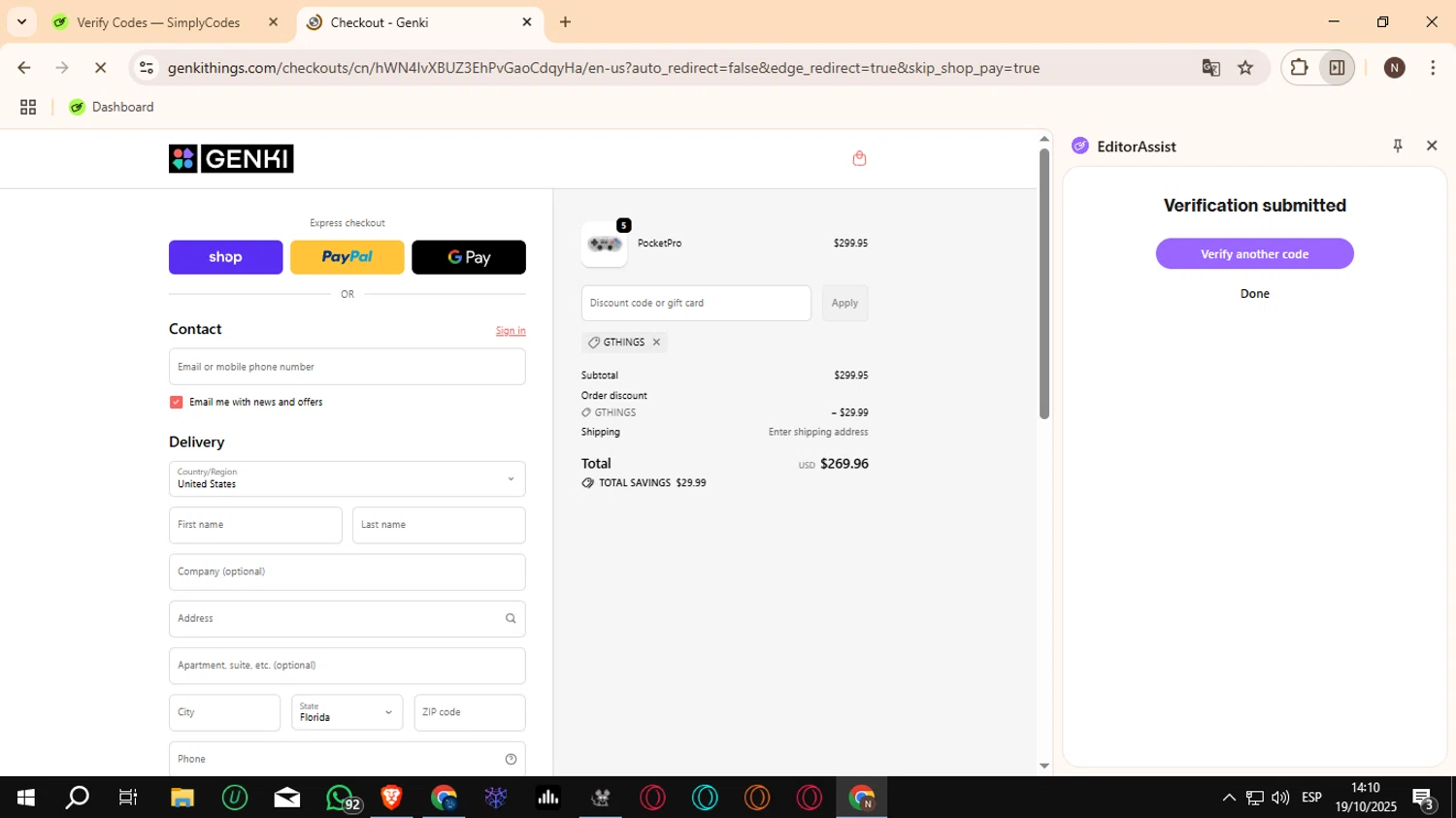Open File Explorer from the taskbar

[x=182, y=798]
